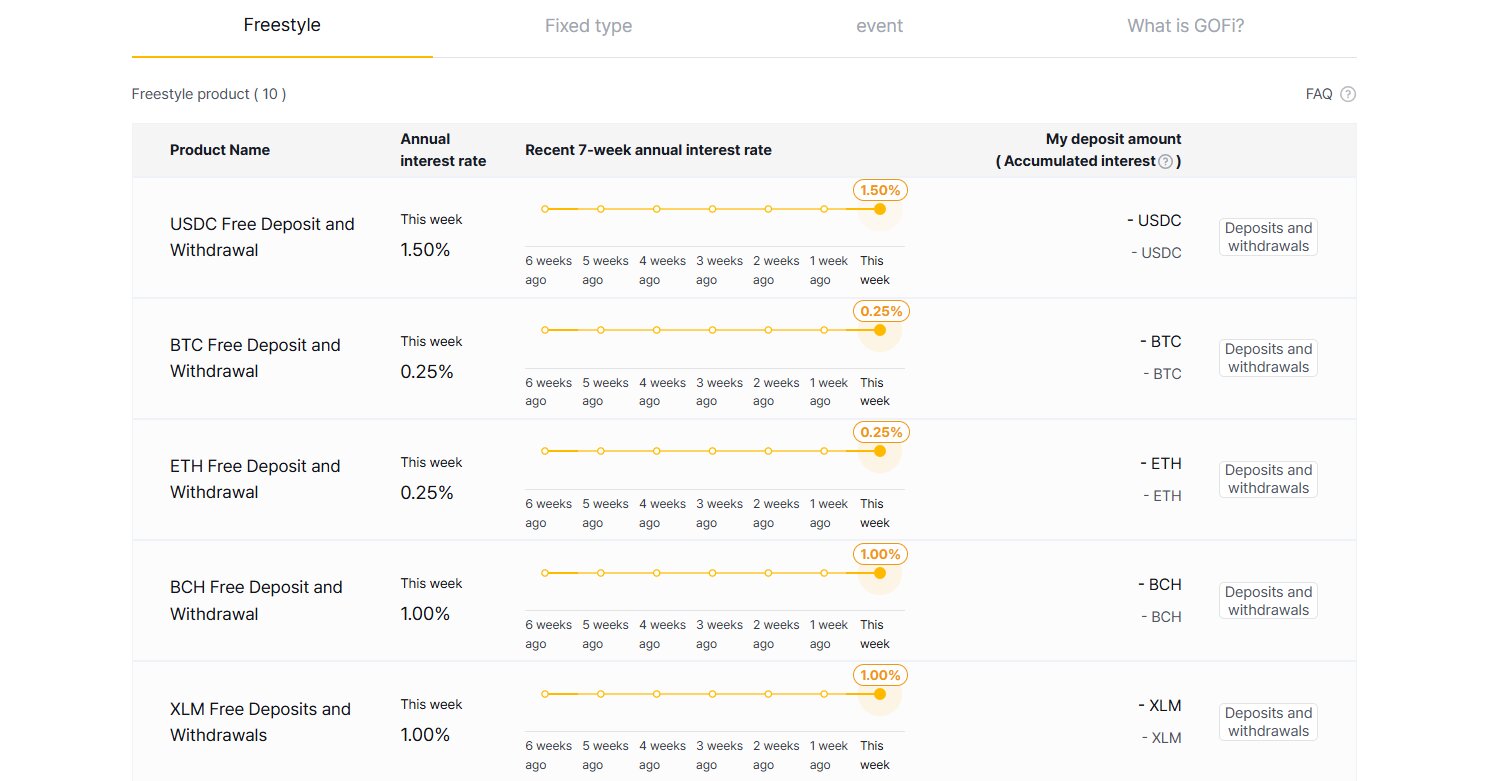Open Deposits and withdrawals for XLM
Screen dimensions: 1499x781
(1268, 722)
